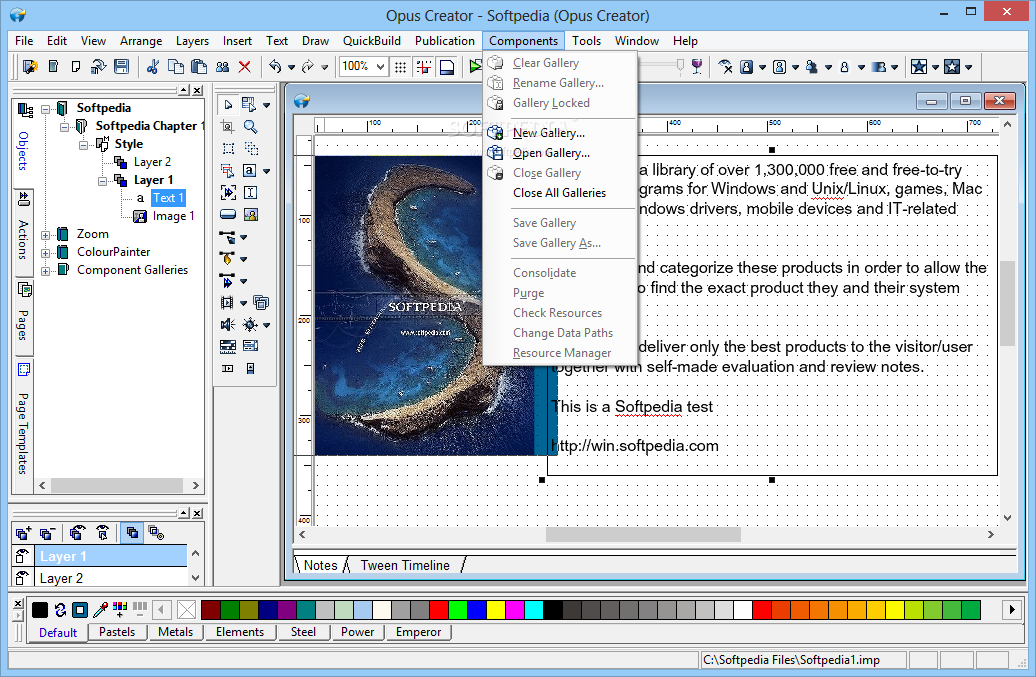Toggle the show all layers eye button
This screenshot has height=677, width=1036.
[x=77, y=533]
